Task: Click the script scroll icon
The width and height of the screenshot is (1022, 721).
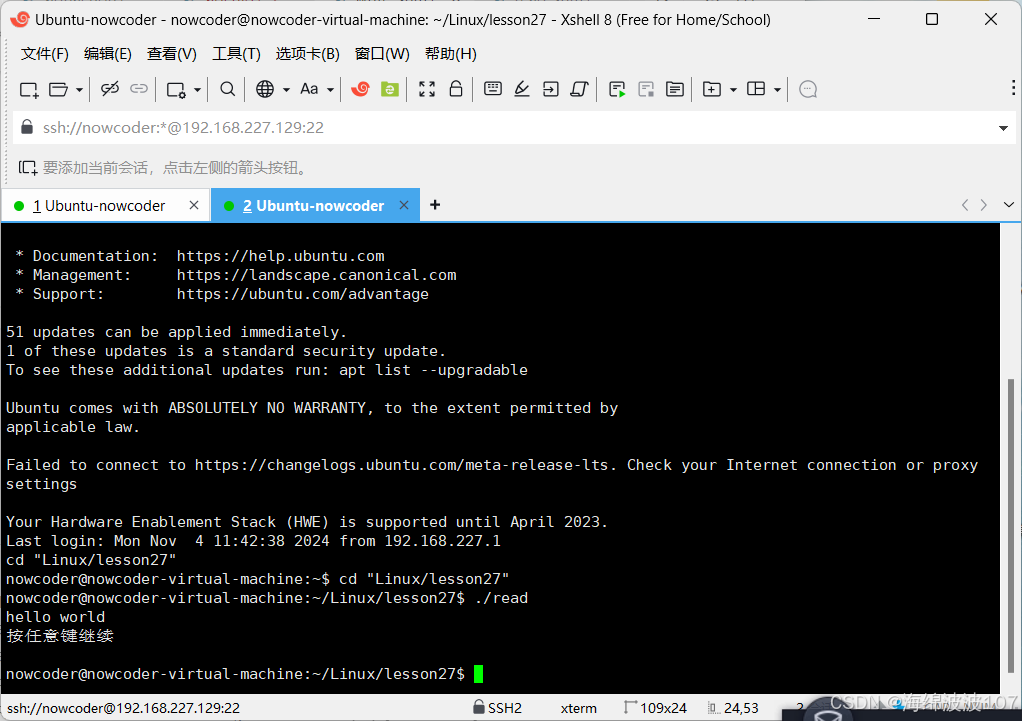Action: (x=579, y=89)
